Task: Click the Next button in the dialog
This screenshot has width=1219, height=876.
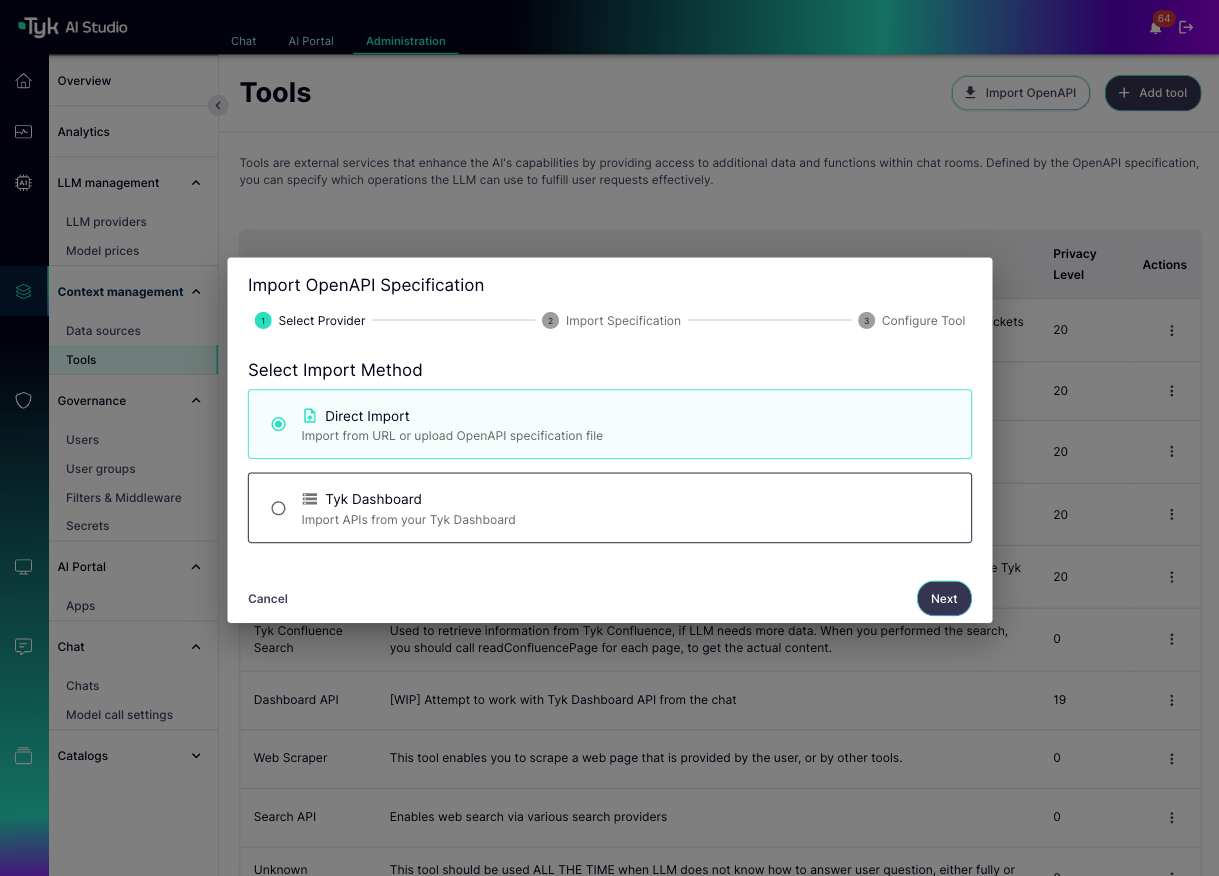Action: [943, 598]
